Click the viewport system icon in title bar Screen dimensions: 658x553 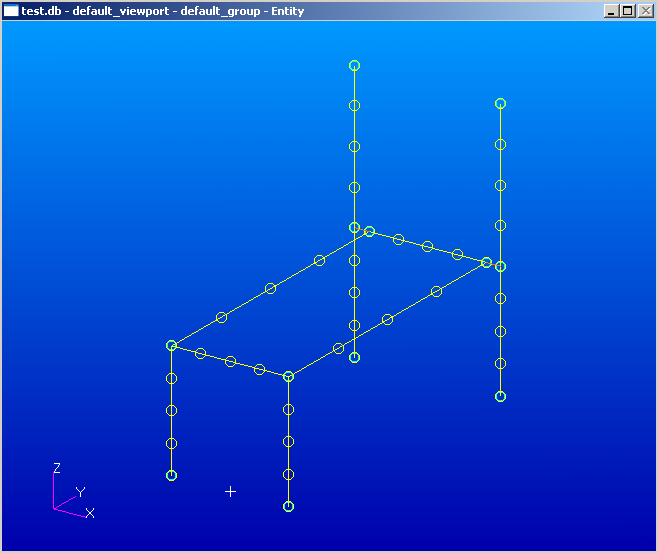click(x=11, y=11)
